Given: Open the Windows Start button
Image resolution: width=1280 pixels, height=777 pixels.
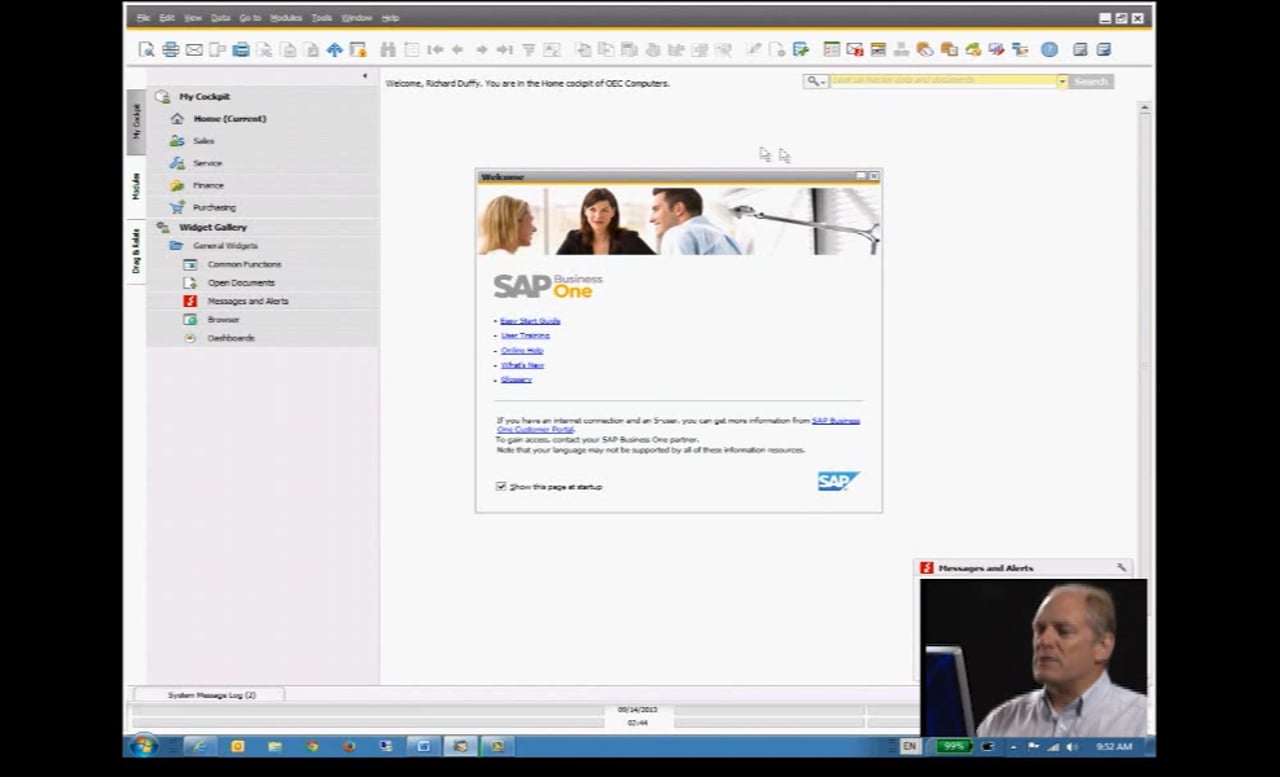Looking at the screenshot, I should click(x=142, y=746).
